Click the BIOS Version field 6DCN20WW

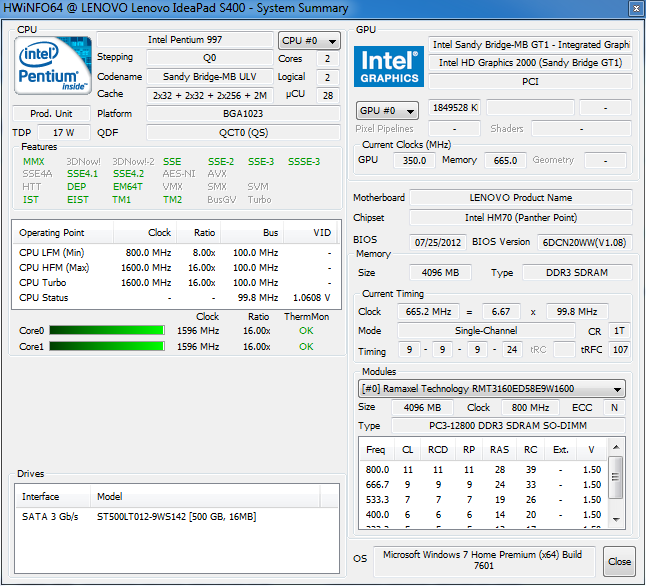coord(584,241)
